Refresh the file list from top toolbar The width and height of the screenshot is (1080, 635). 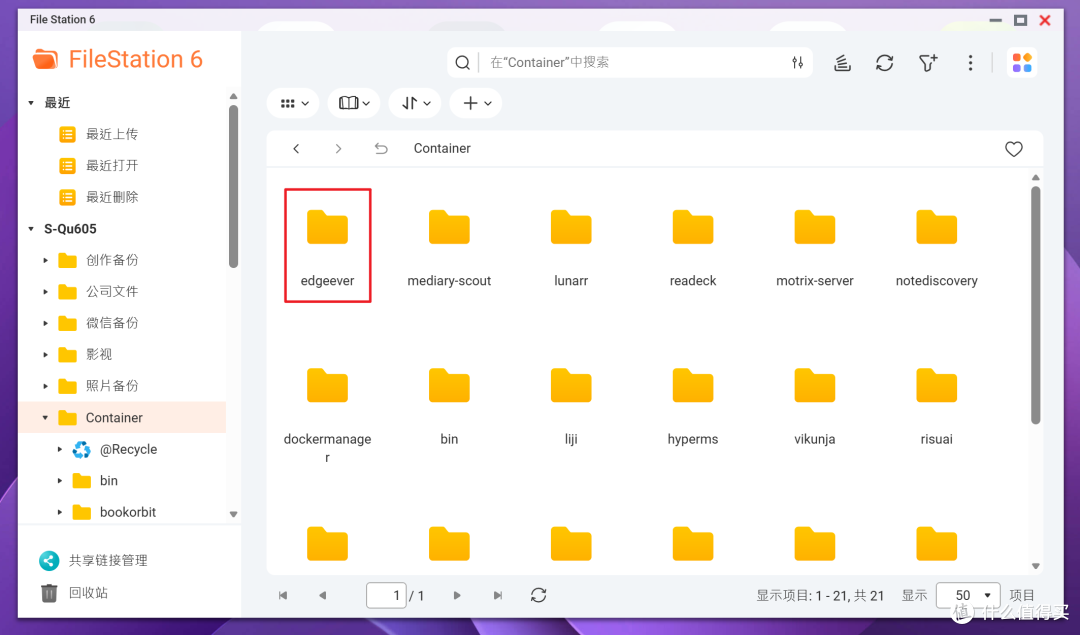click(884, 63)
